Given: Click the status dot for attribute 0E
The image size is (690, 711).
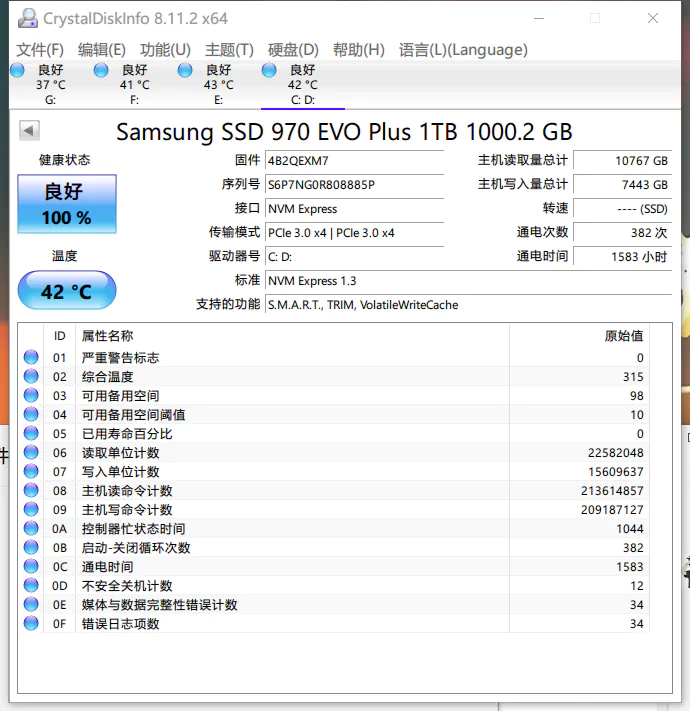Looking at the screenshot, I should click(x=31, y=604).
